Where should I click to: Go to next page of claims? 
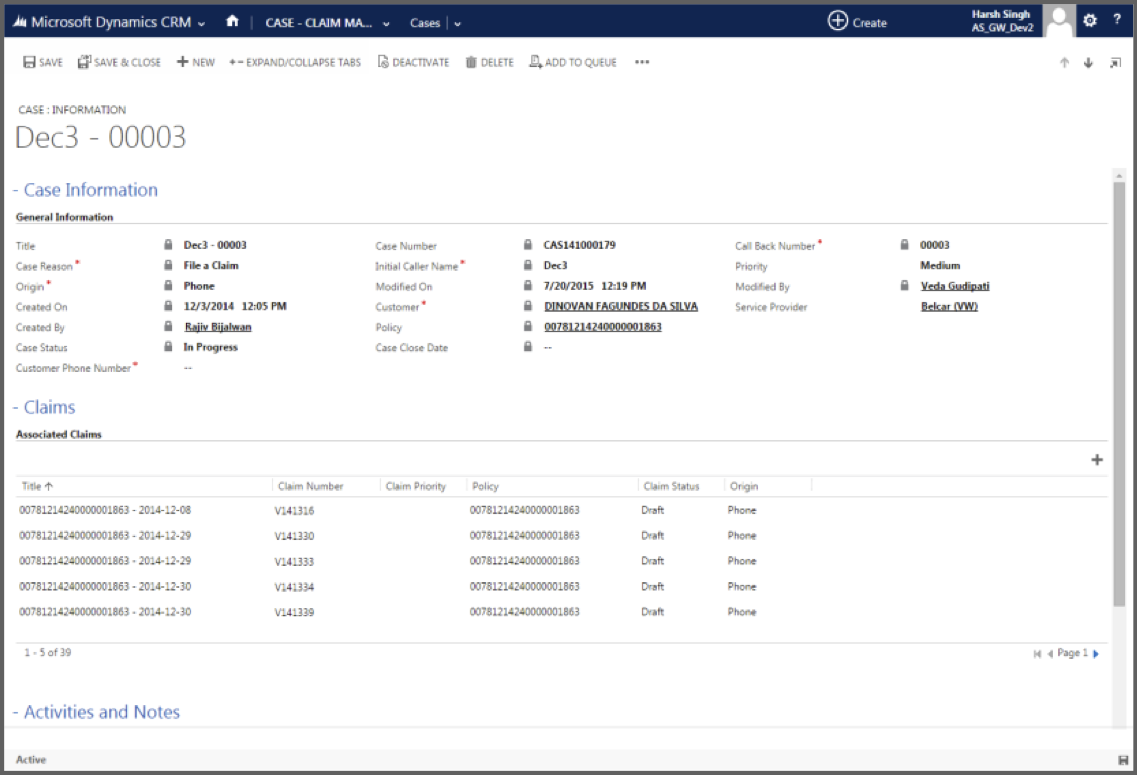pyautogui.click(x=1096, y=654)
